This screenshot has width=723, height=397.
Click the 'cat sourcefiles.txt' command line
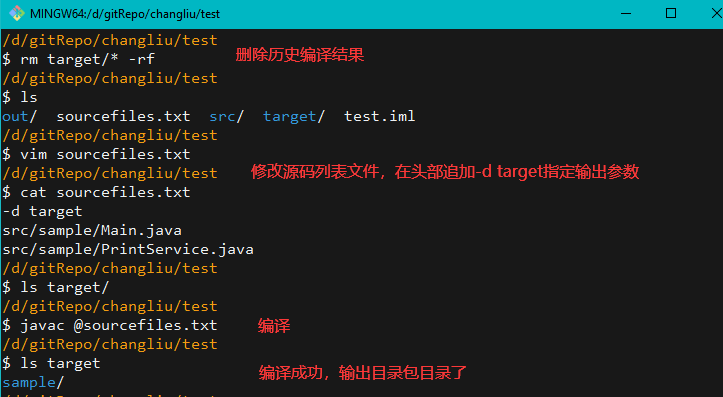tap(96, 192)
